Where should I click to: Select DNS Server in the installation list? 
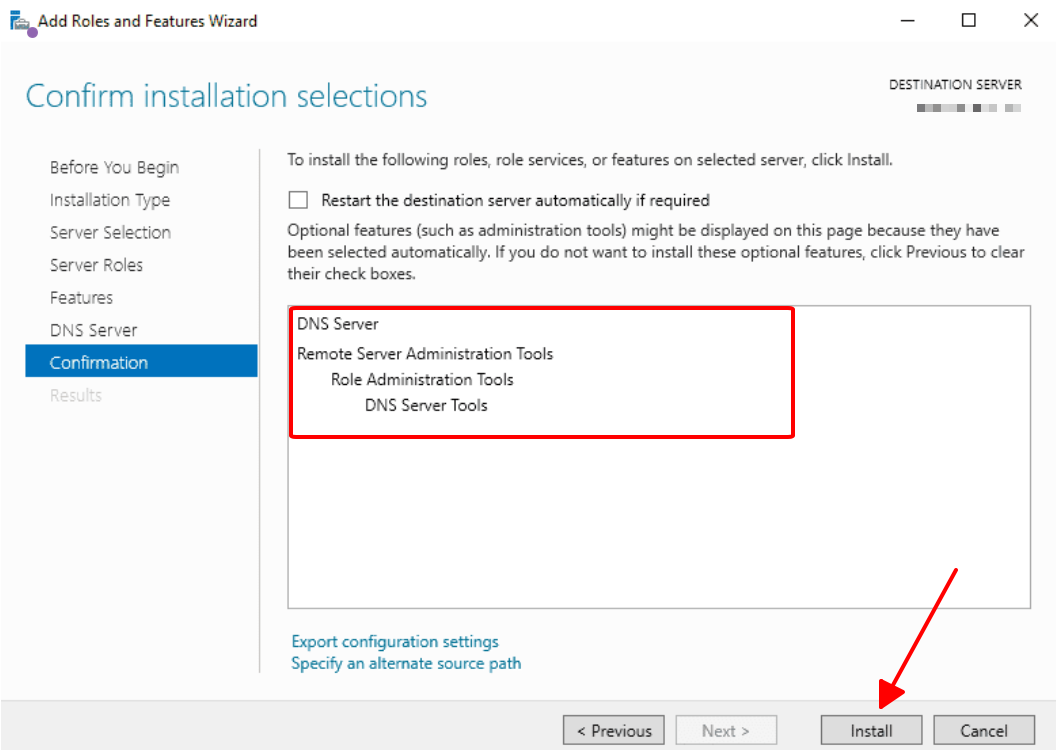pos(338,324)
